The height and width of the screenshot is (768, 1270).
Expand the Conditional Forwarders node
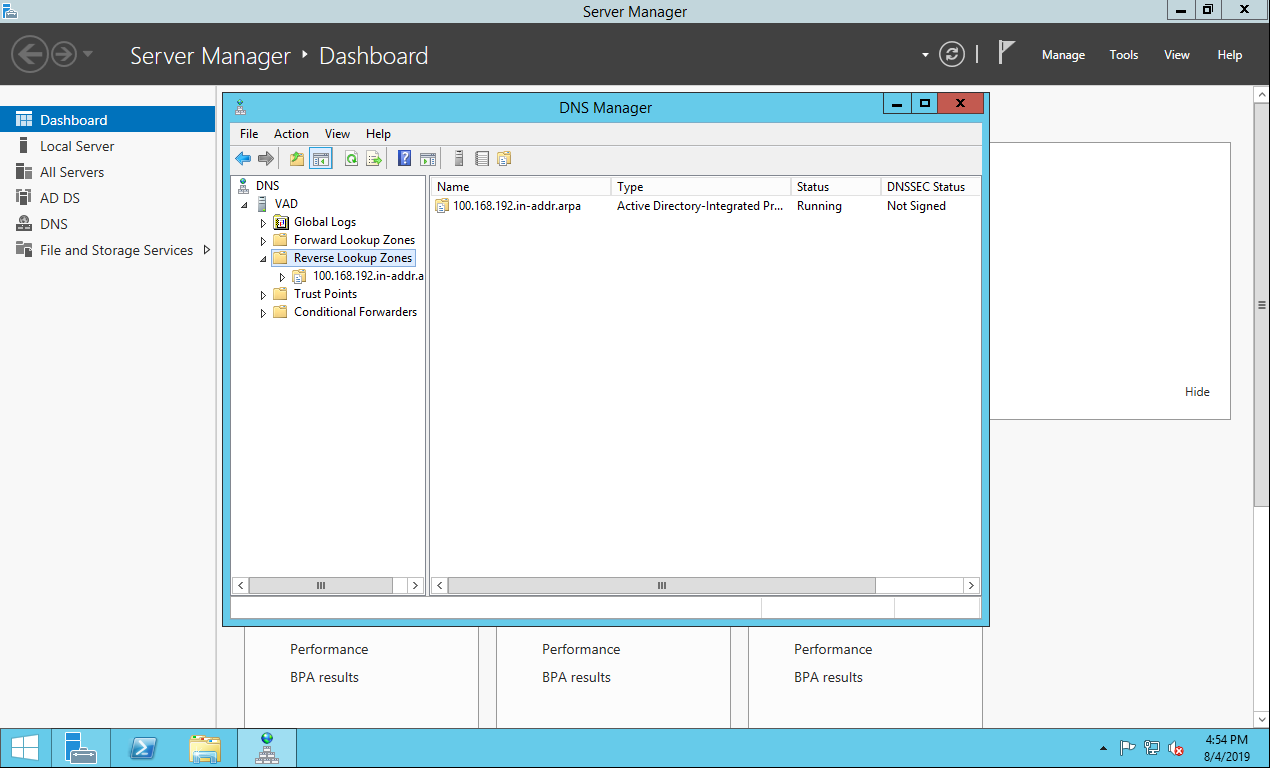click(x=264, y=313)
